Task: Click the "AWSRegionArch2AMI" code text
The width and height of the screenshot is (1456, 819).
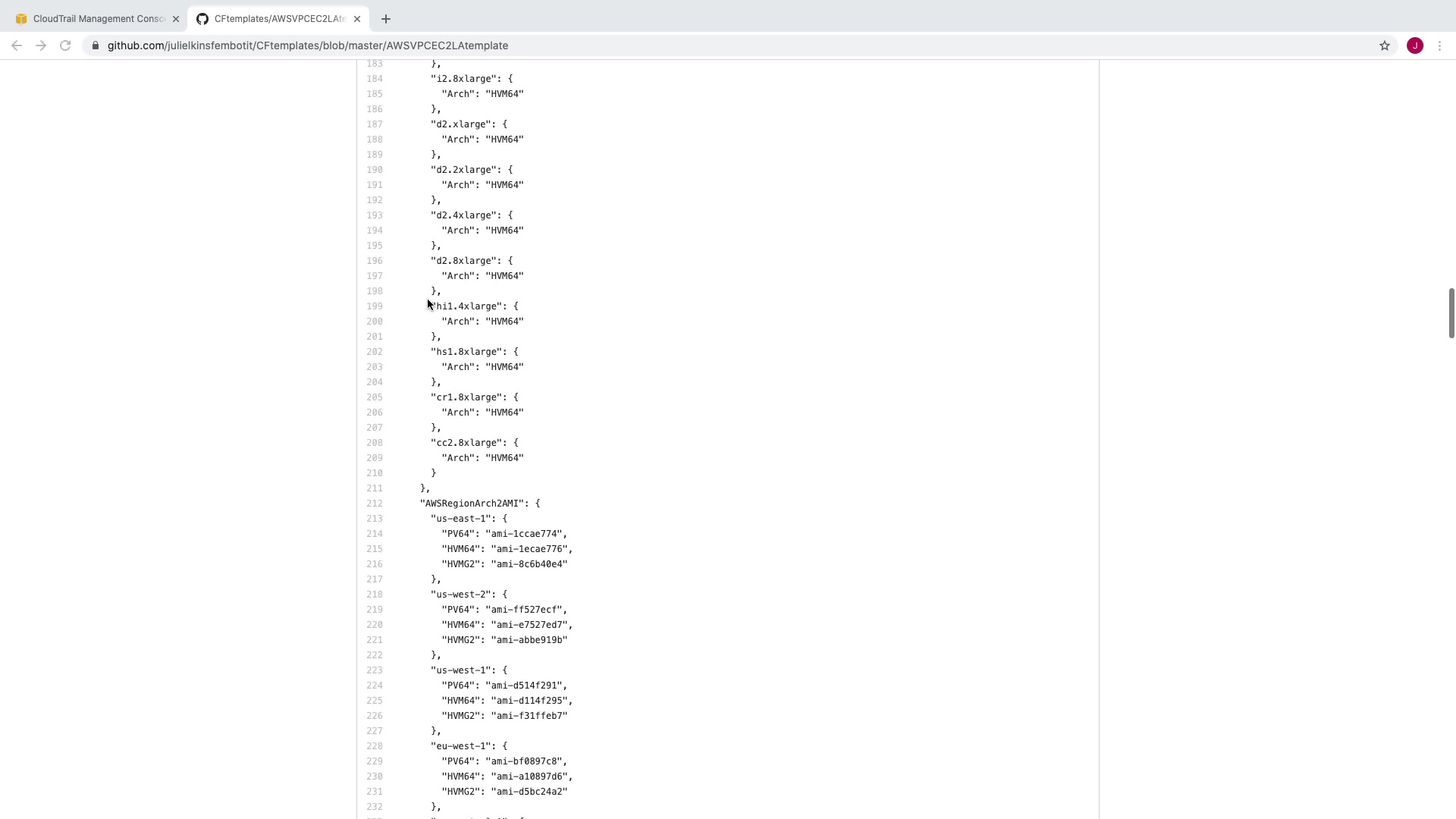Action: [473, 504]
